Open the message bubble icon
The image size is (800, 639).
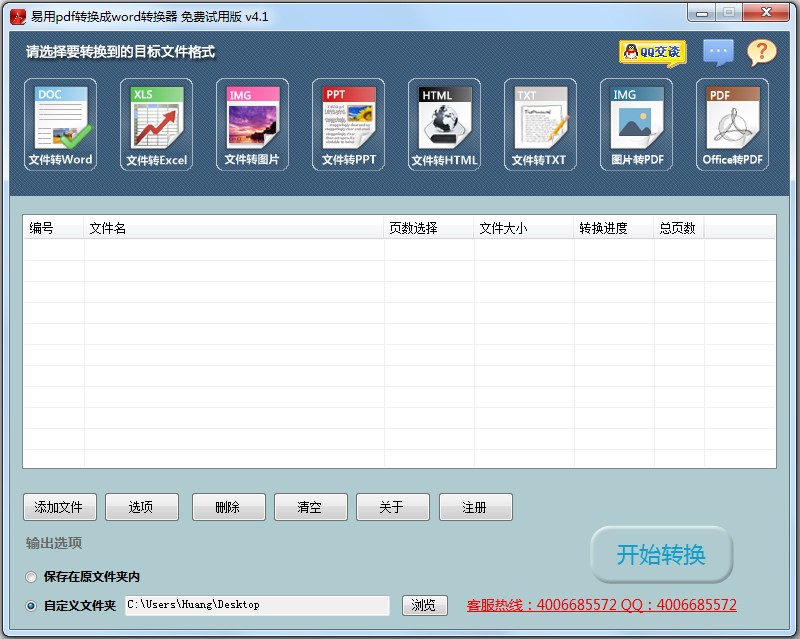[718, 52]
